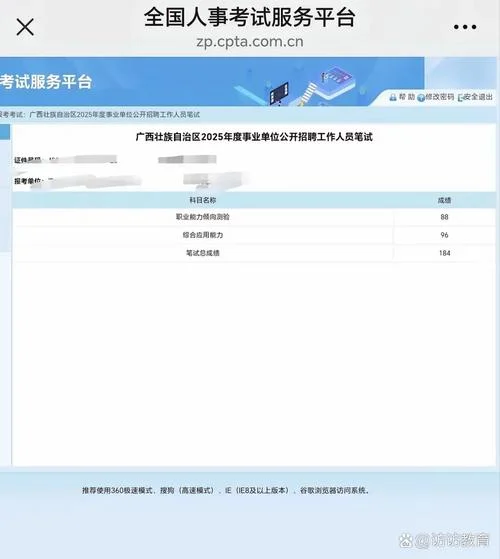Click 安全退出 to log out safely
The height and width of the screenshot is (559, 500).
pyautogui.click(x=475, y=97)
